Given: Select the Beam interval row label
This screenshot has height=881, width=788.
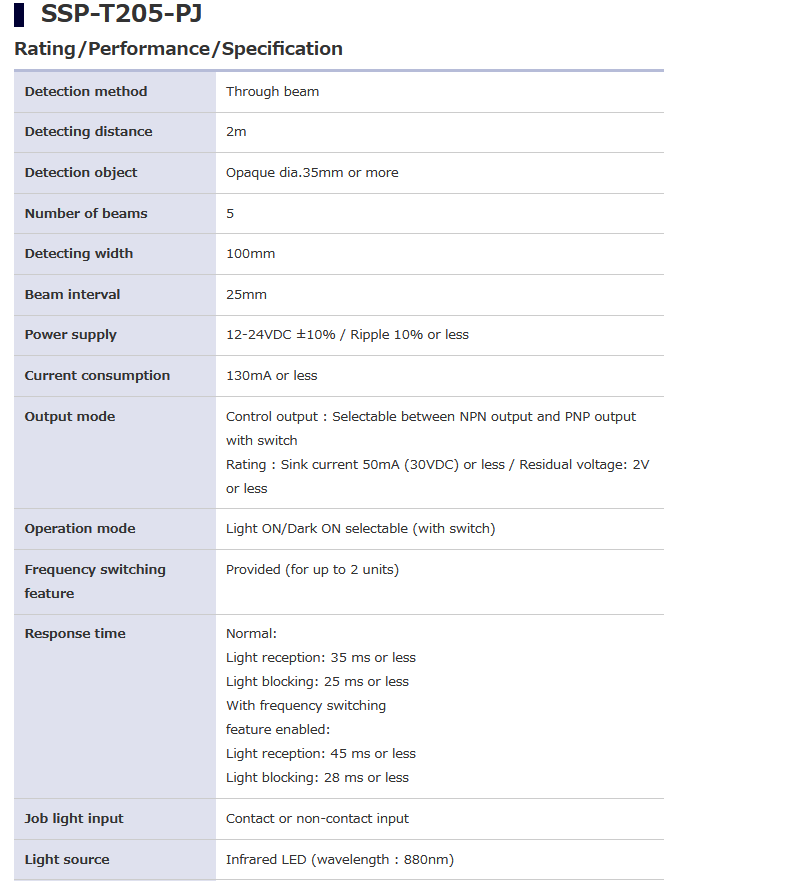Looking at the screenshot, I should tap(72, 295).
